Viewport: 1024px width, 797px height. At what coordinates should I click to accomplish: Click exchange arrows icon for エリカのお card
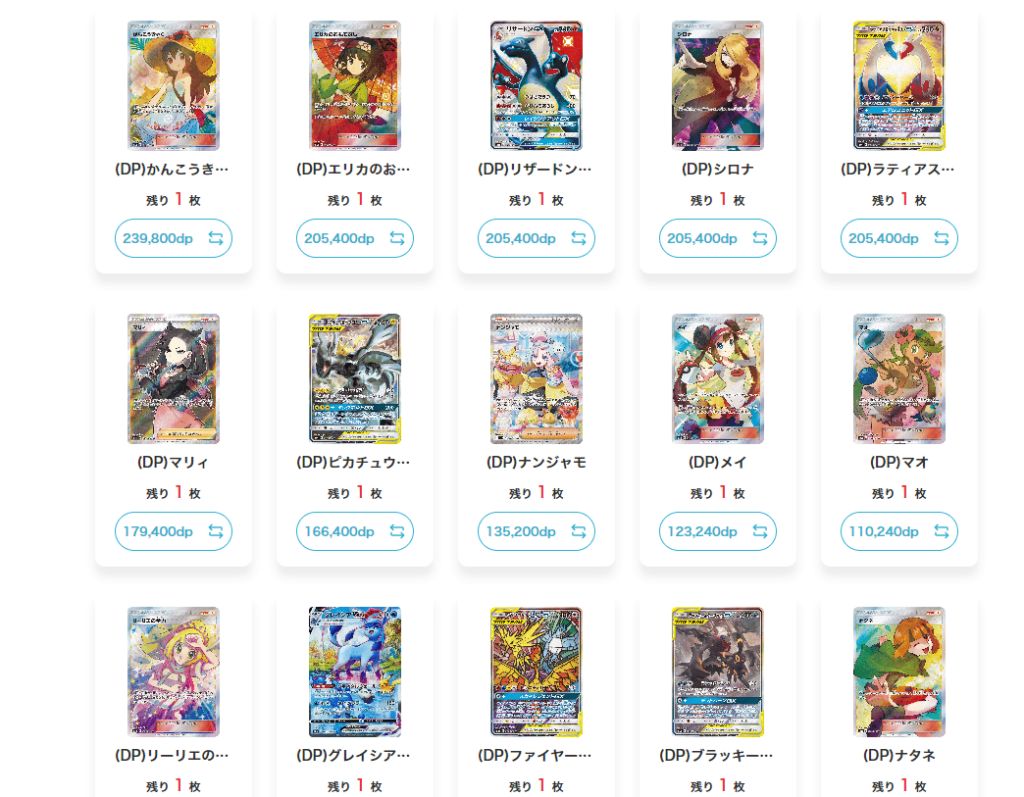[x=397, y=238]
